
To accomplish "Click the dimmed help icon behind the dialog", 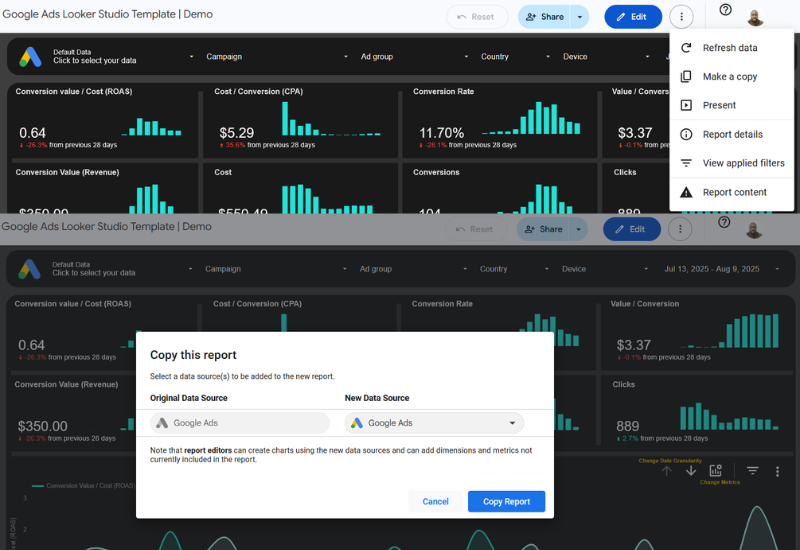I will pos(724,222).
